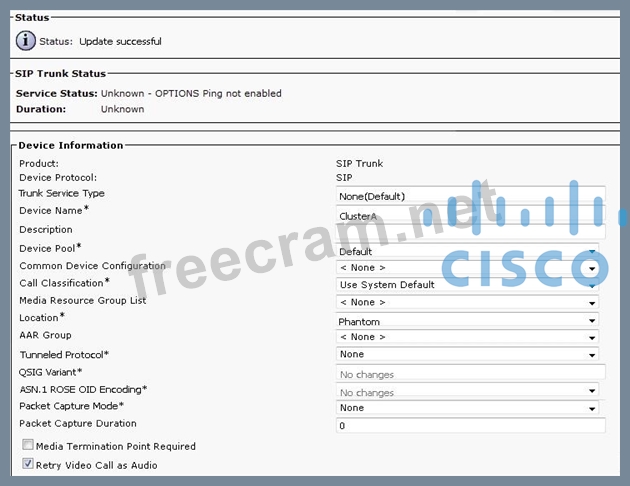Viewport: 630px width, 486px height.
Task: Enable Media Termination Point Required checkbox
Action: pyautogui.click(x=28, y=446)
